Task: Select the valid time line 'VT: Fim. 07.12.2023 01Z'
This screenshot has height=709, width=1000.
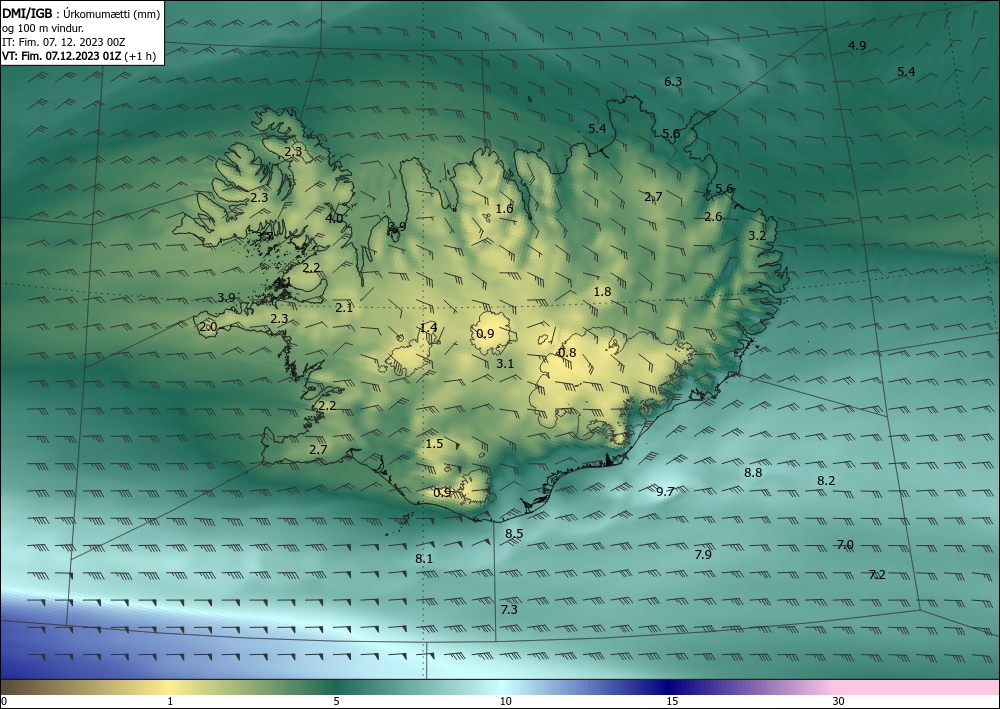Action: tap(61, 56)
